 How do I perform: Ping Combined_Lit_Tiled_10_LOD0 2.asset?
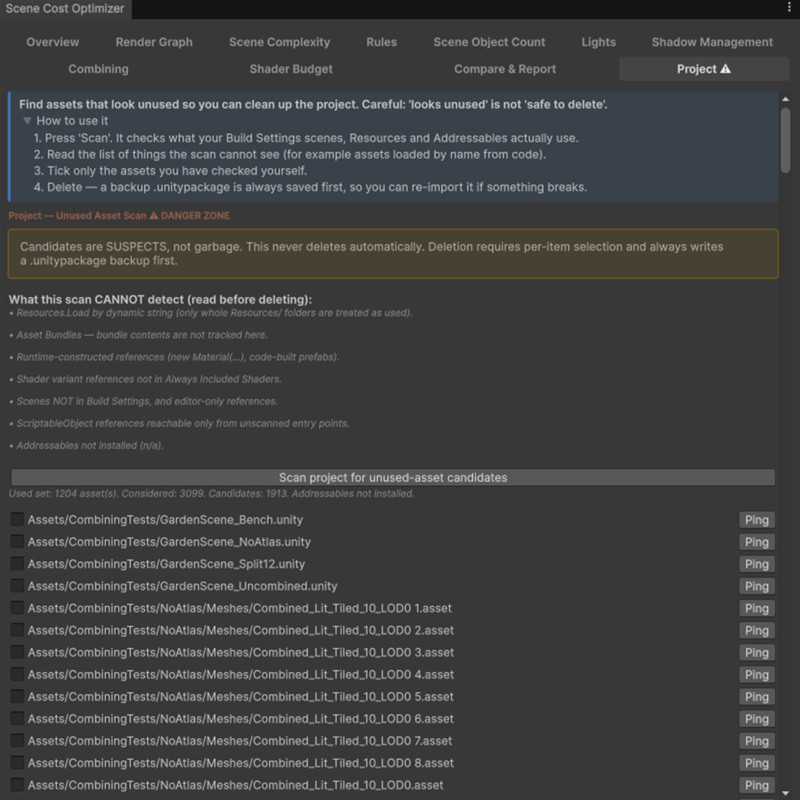pos(757,631)
